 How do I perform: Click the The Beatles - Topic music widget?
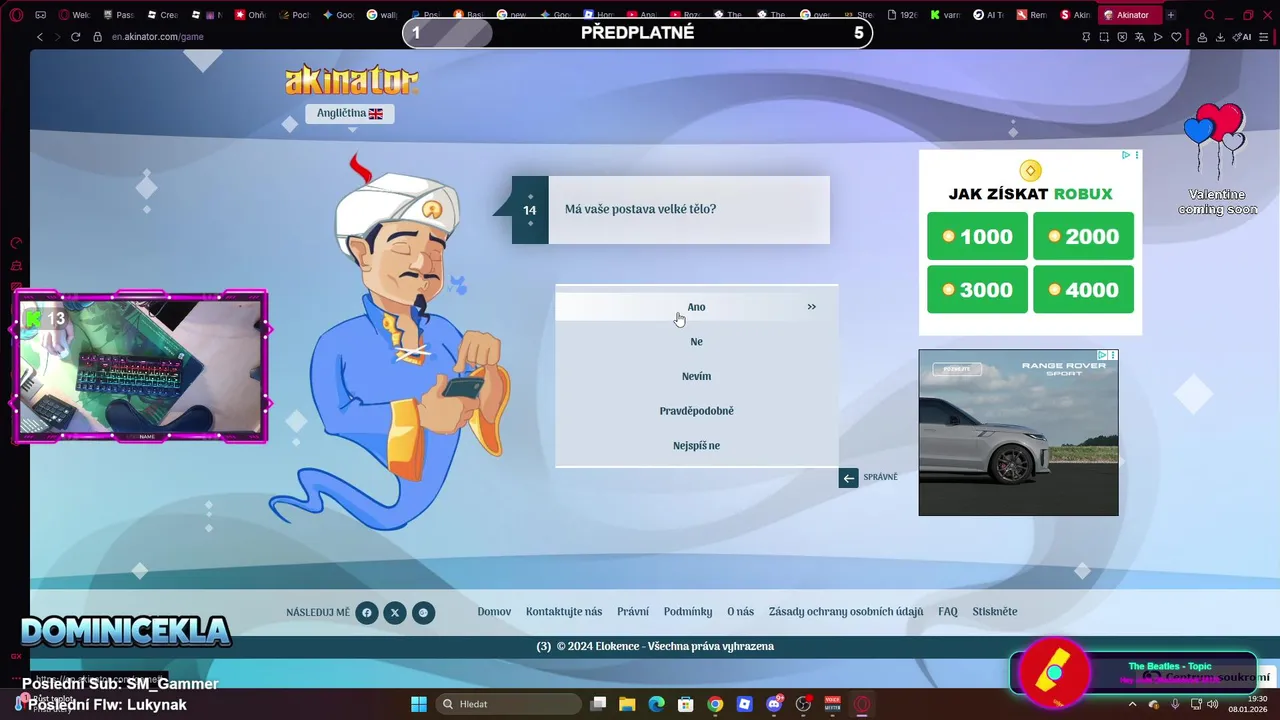click(1132, 673)
